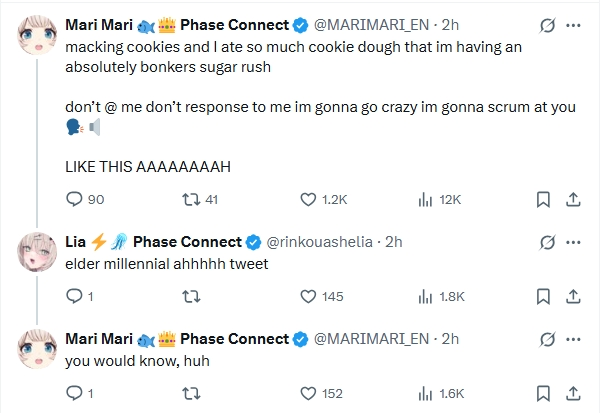Open @MARIMARI_EN handle on first tweet
The height and width of the screenshot is (413, 615).
[377, 23]
